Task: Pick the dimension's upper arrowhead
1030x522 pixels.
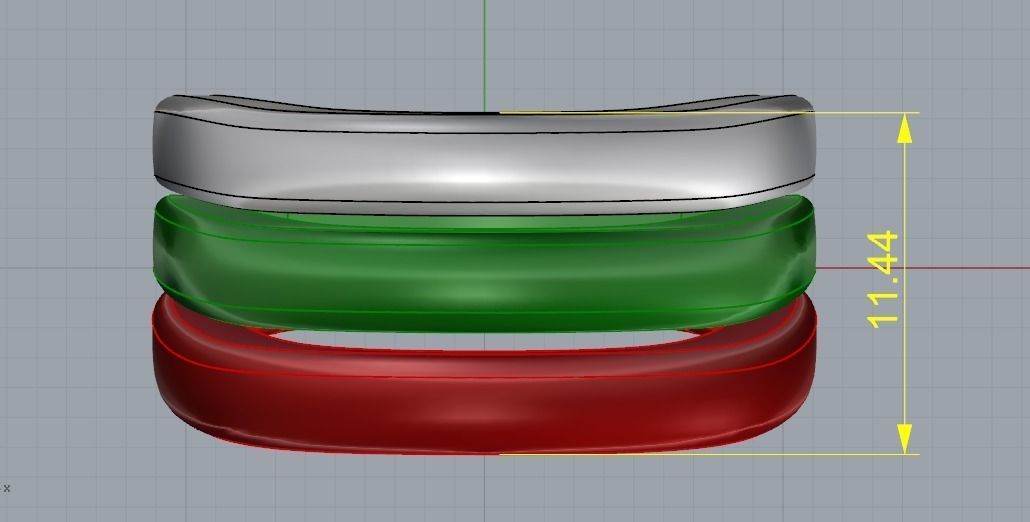Action: (x=905, y=127)
